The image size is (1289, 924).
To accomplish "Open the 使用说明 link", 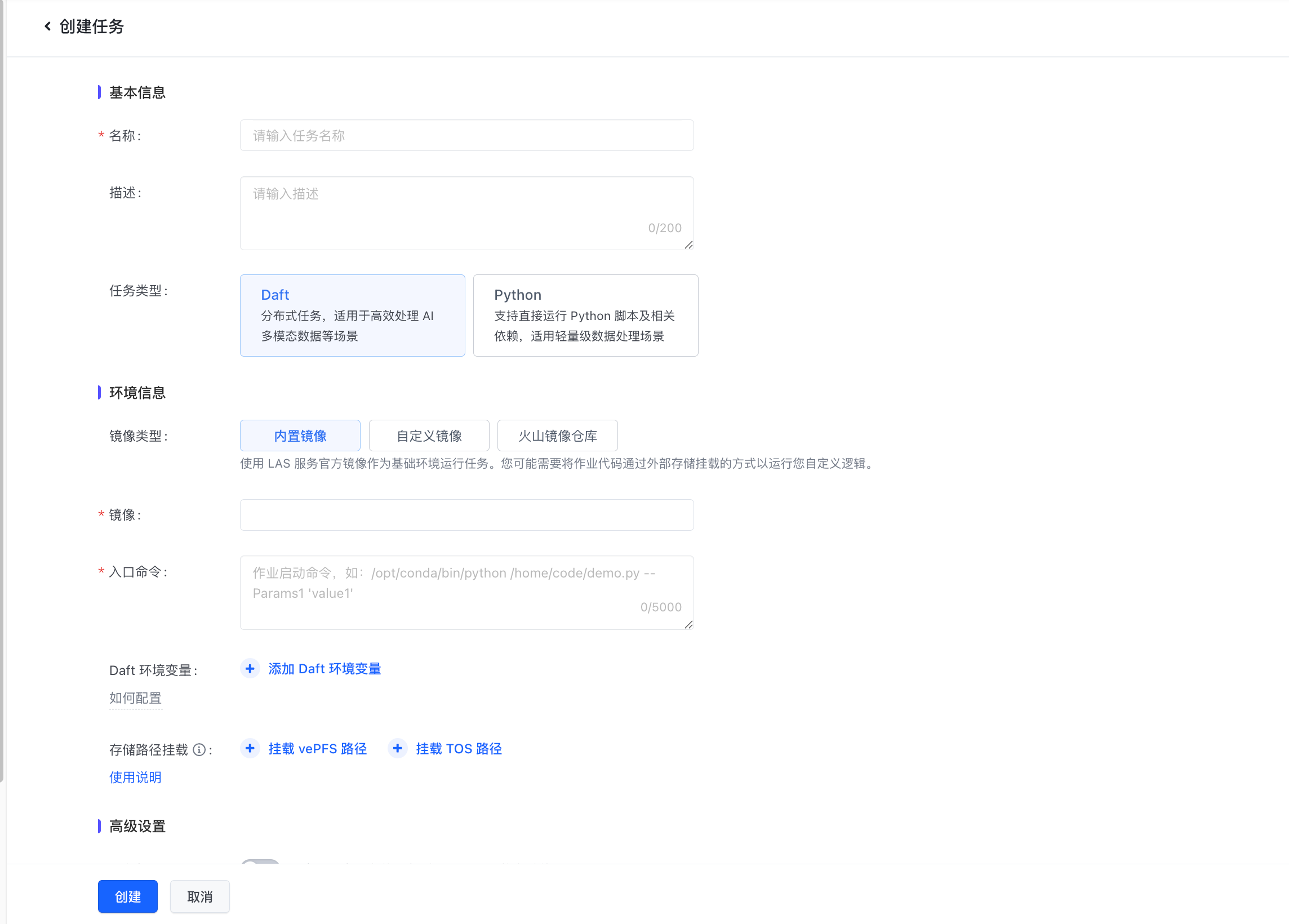I will 135,778.
